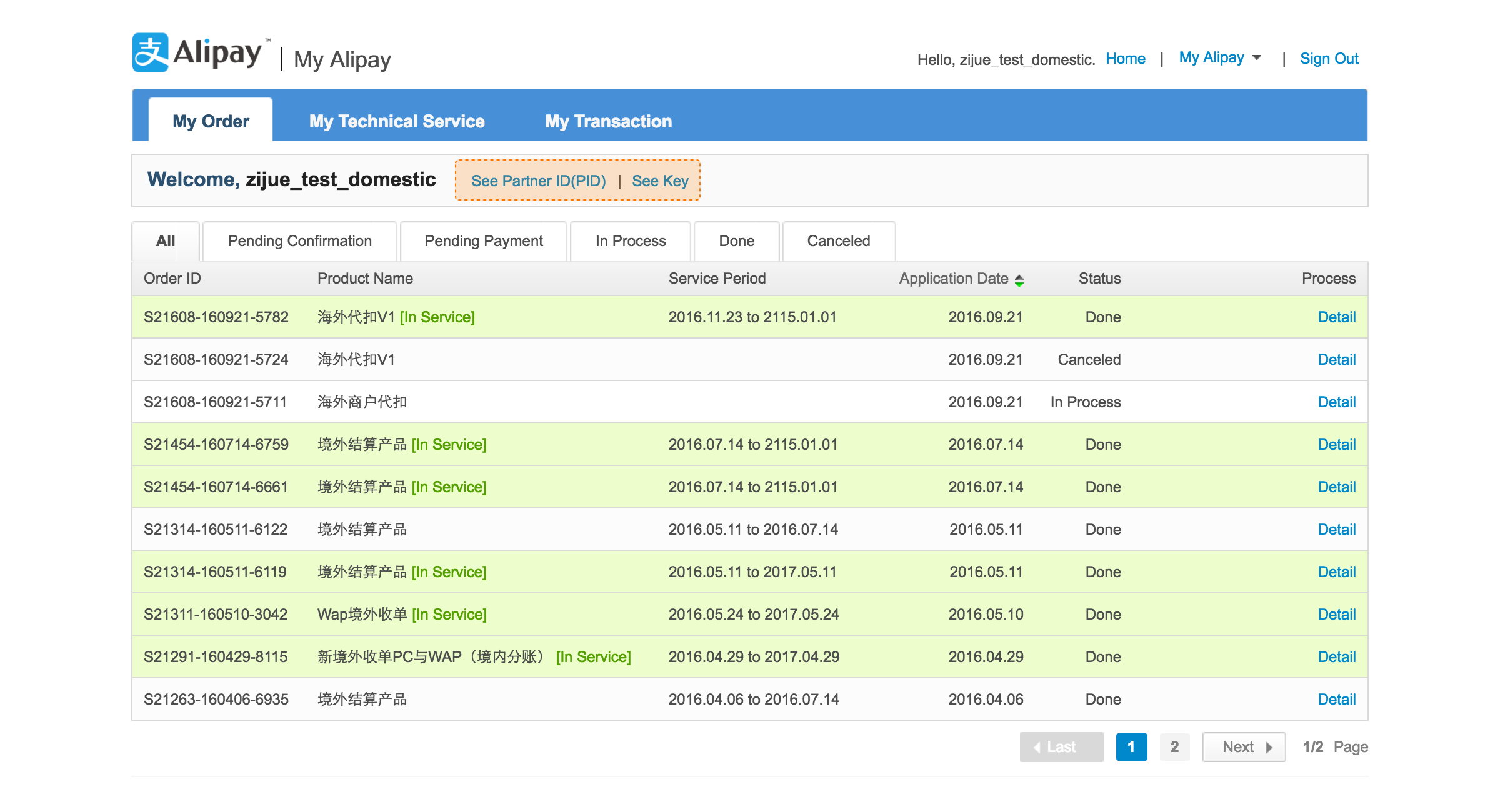Show Done orders tab
The height and width of the screenshot is (812, 1500).
pyautogui.click(x=737, y=241)
